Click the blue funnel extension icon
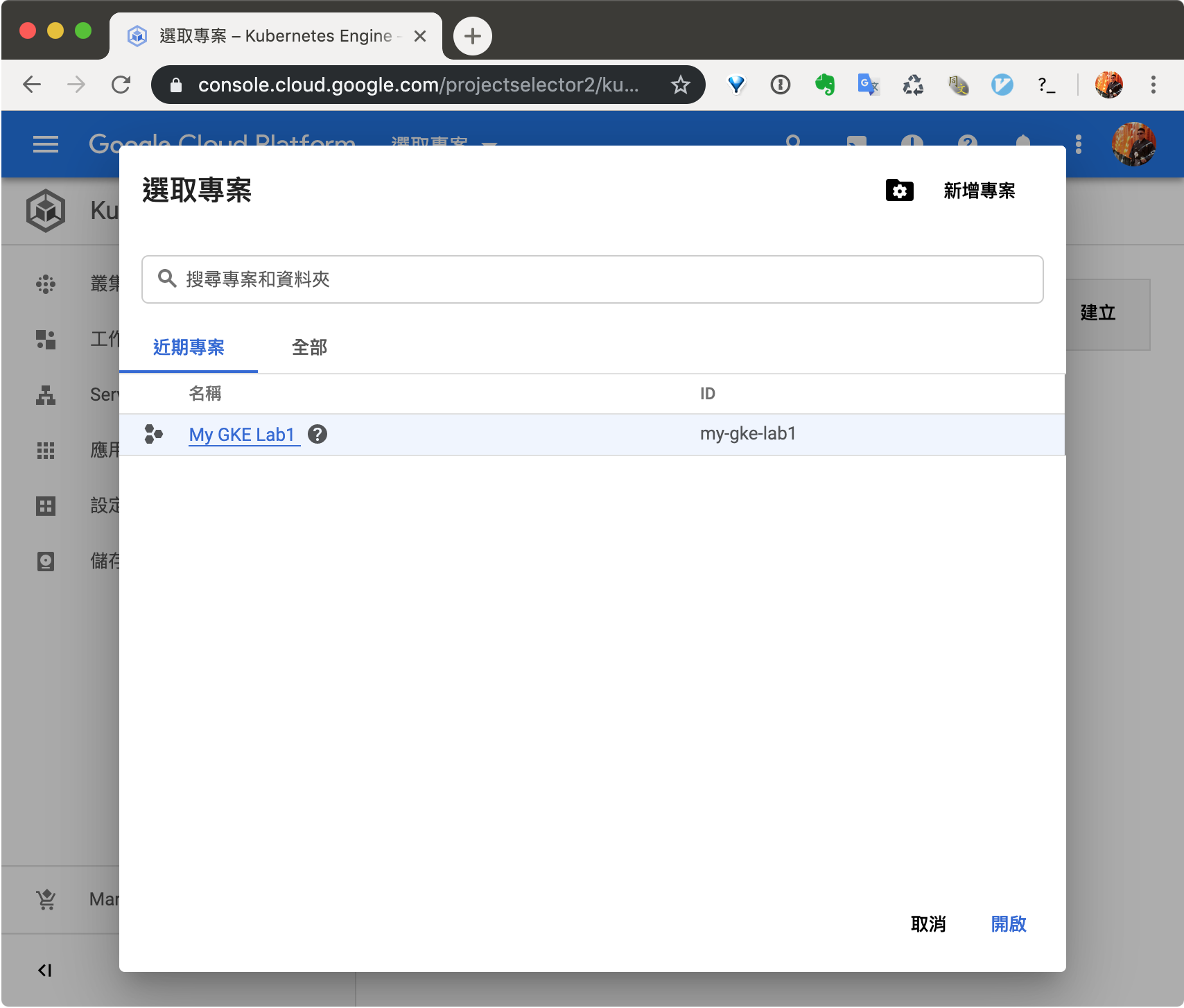The width and height of the screenshot is (1184, 1008). [736, 85]
